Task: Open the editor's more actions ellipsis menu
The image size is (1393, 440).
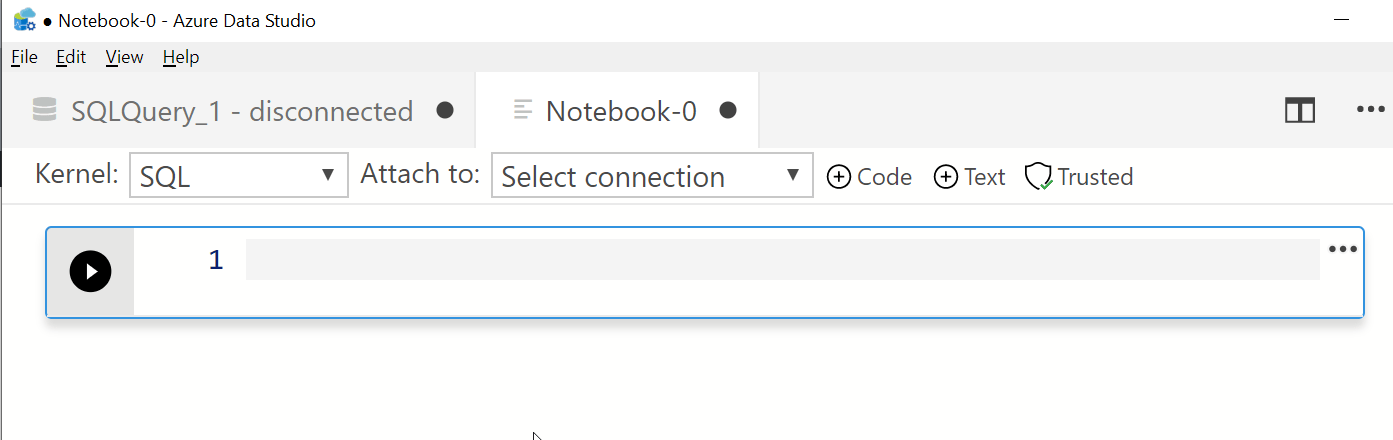Action: 1370,110
